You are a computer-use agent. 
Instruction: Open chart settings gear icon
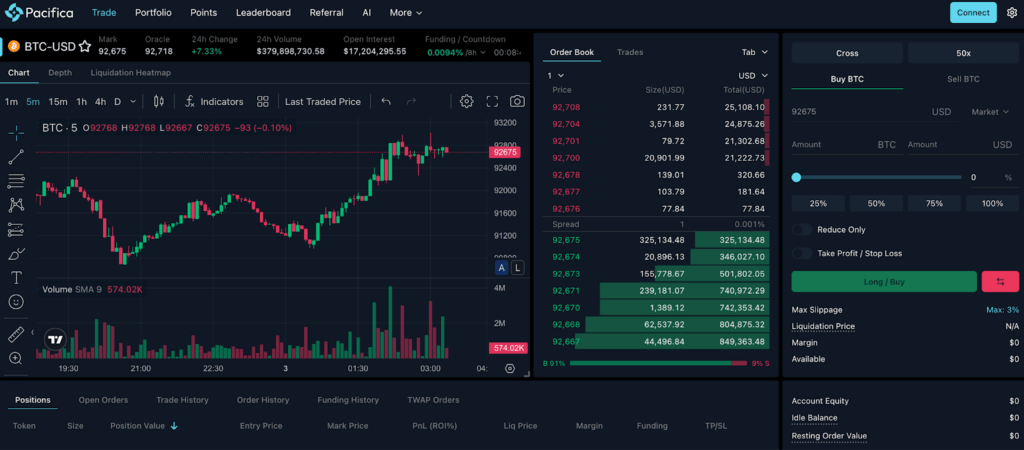(466, 101)
